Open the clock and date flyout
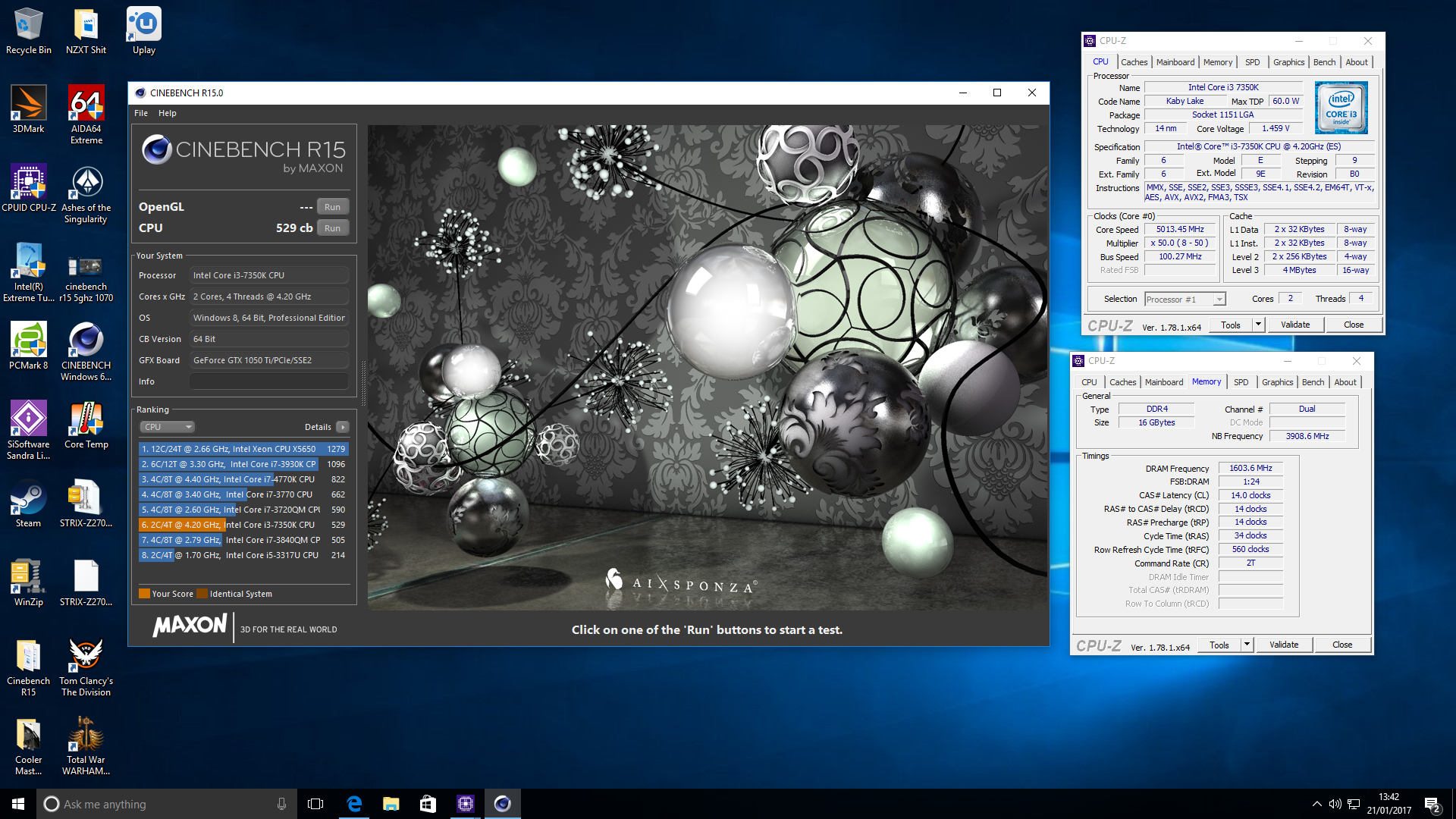This screenshot has height=819, width=1456. click(1389, 804)
